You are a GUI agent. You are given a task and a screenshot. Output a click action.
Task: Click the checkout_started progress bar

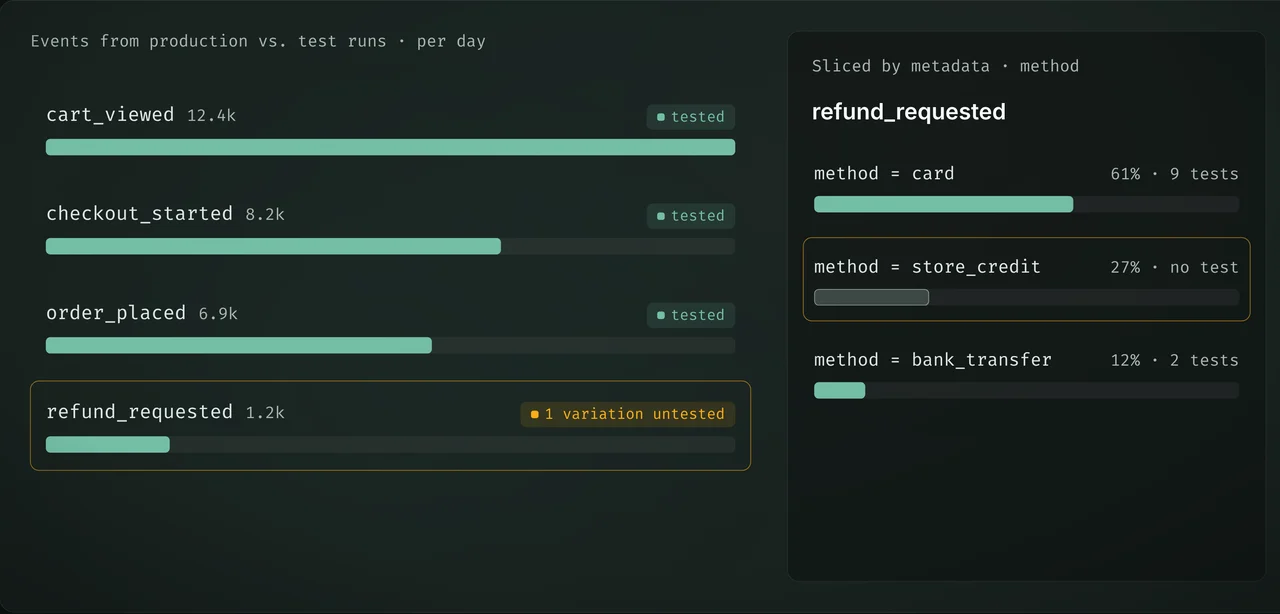[390, 246]
